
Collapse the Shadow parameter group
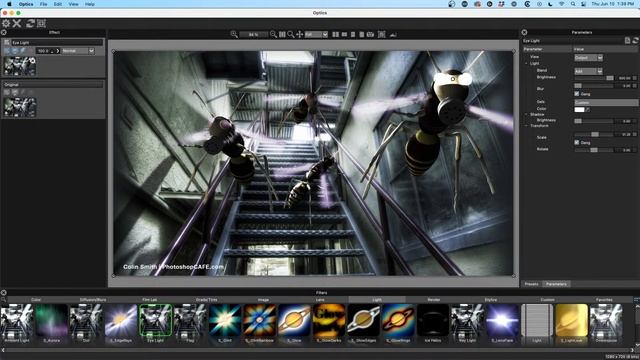[527, 115]
